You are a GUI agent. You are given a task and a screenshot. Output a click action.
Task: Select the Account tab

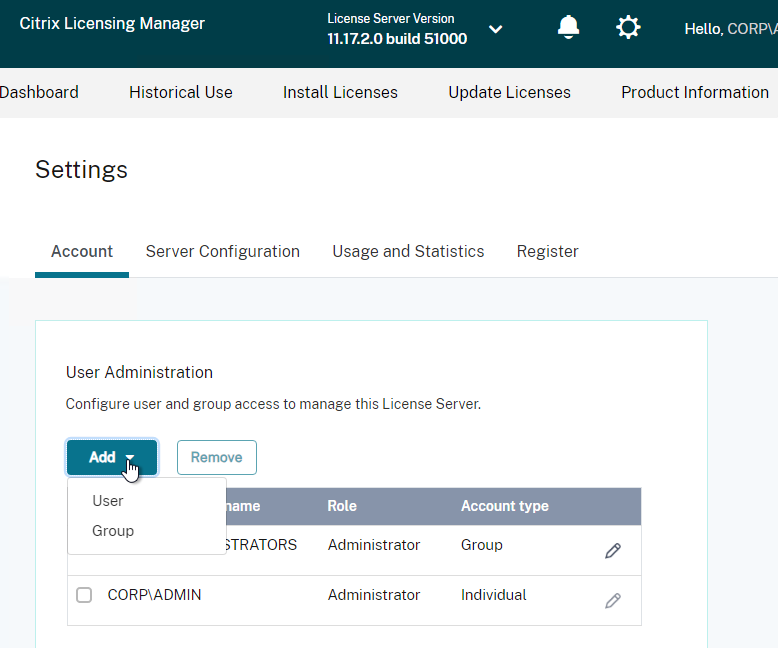pyautogui.click(x=82, y=251)
